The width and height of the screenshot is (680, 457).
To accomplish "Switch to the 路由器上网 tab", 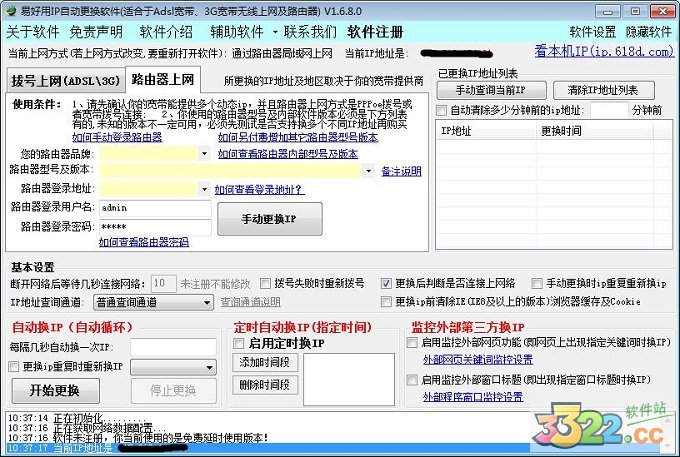I will pos(163,79).
